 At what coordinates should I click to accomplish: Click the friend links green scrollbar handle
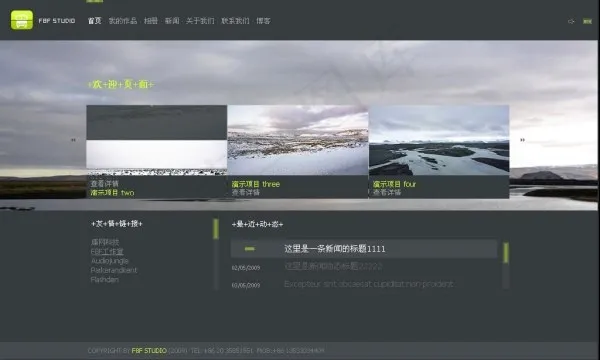216,229
